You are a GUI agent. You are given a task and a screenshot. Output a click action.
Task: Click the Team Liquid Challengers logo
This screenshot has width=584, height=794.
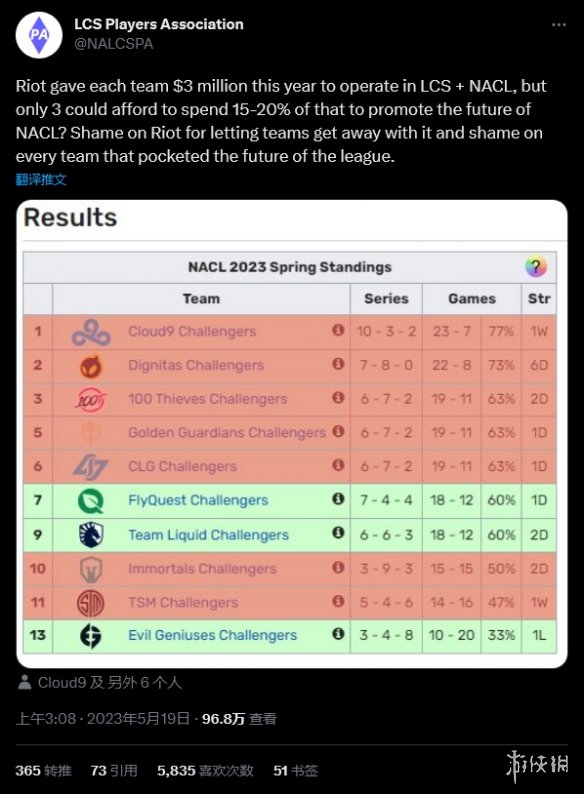[x=91, y=534]
